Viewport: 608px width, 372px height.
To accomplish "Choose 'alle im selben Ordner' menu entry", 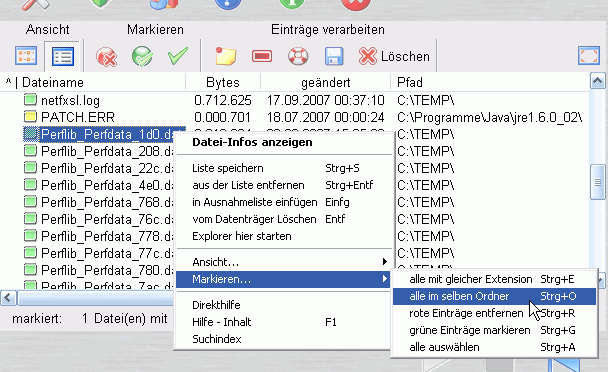I will click(x=494, y=296).
